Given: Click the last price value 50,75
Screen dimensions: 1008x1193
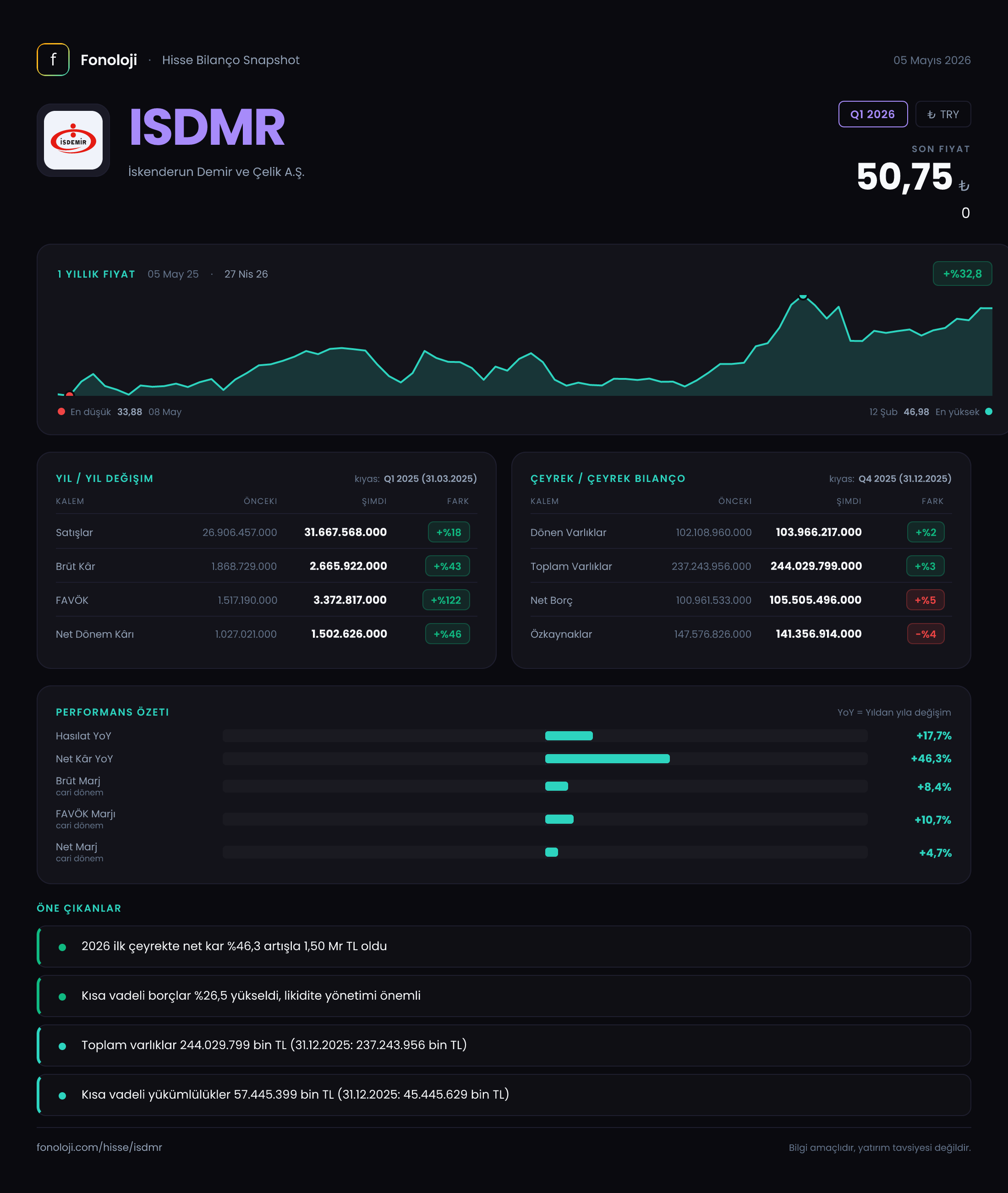Looking at the screenshot, I should click(x=904, y=176).
